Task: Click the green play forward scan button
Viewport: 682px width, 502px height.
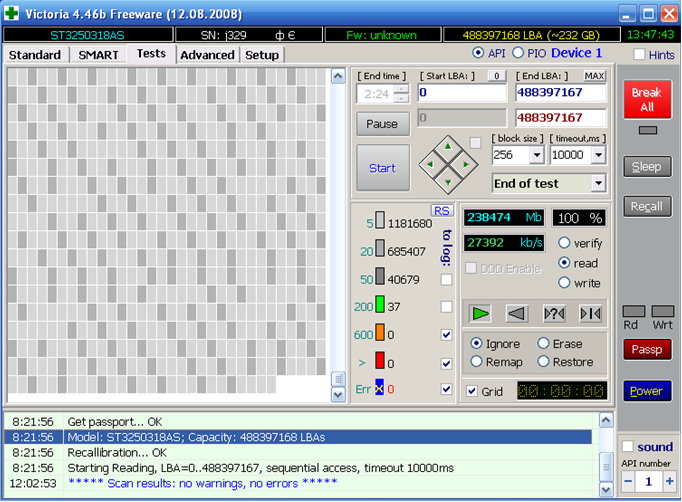Action: click(x=480, y=313)
